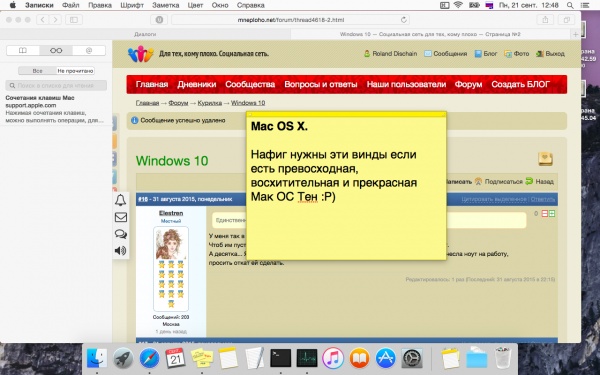Click Safari's Forward arrow button
Screen dimensions: 600x375
click(55, 20)
